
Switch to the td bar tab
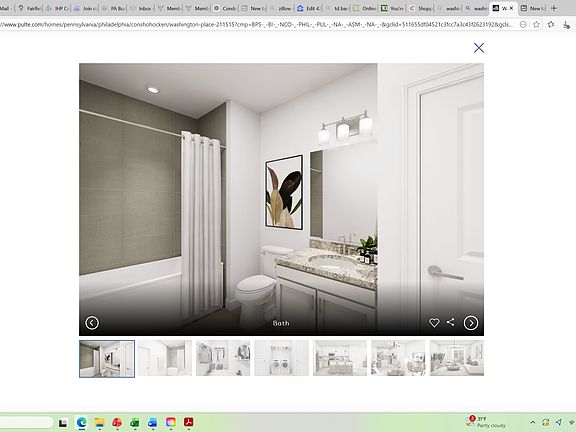336,8
